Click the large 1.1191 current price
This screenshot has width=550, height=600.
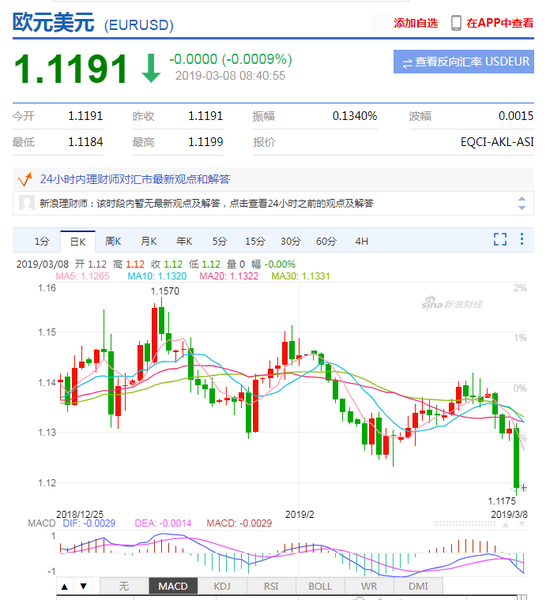coord(71,69)
